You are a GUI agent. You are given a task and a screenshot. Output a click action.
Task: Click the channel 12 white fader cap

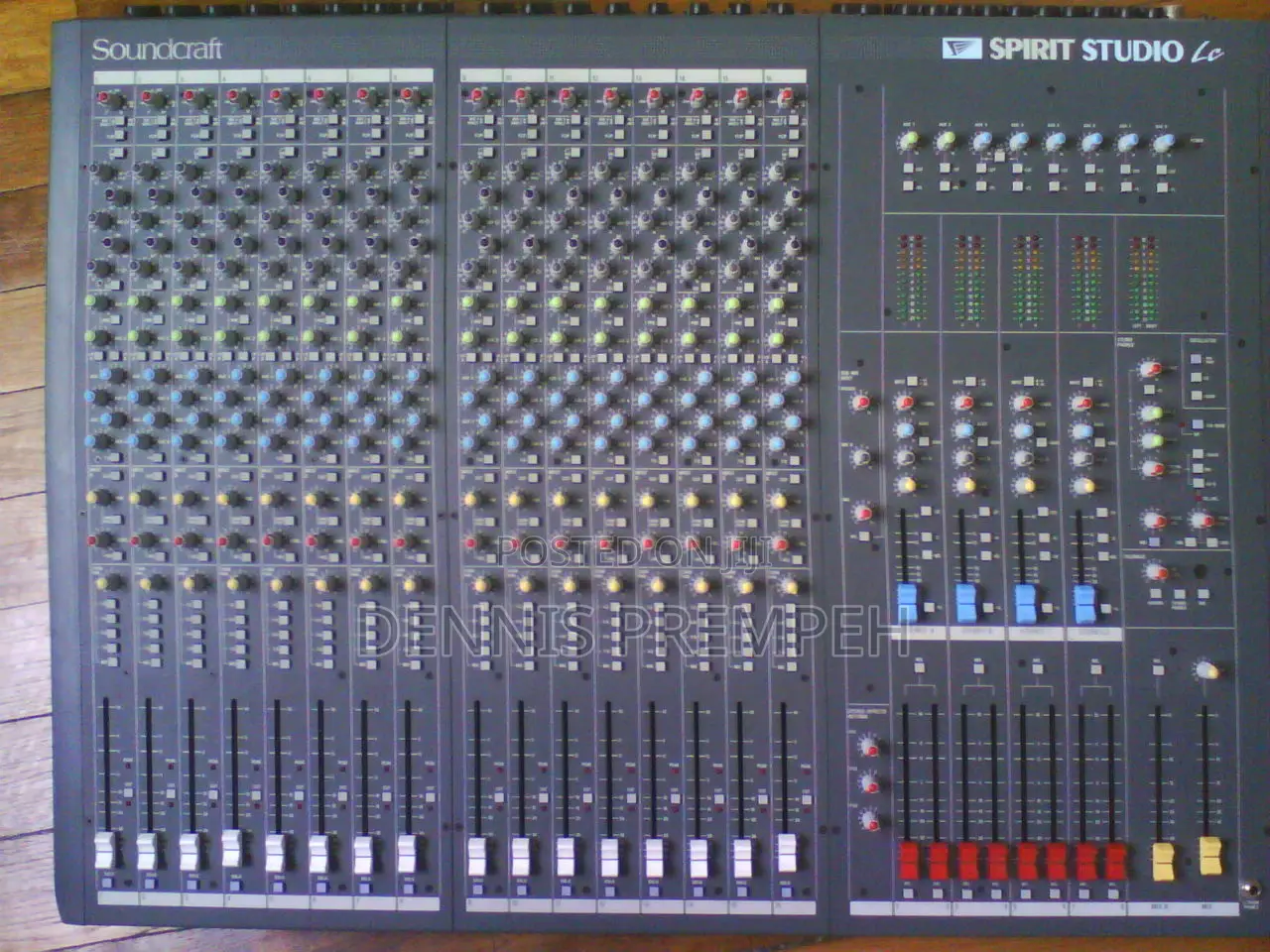609,858
